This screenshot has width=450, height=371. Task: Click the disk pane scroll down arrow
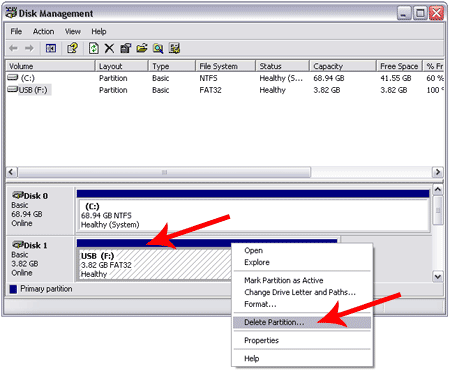(438, 276)
